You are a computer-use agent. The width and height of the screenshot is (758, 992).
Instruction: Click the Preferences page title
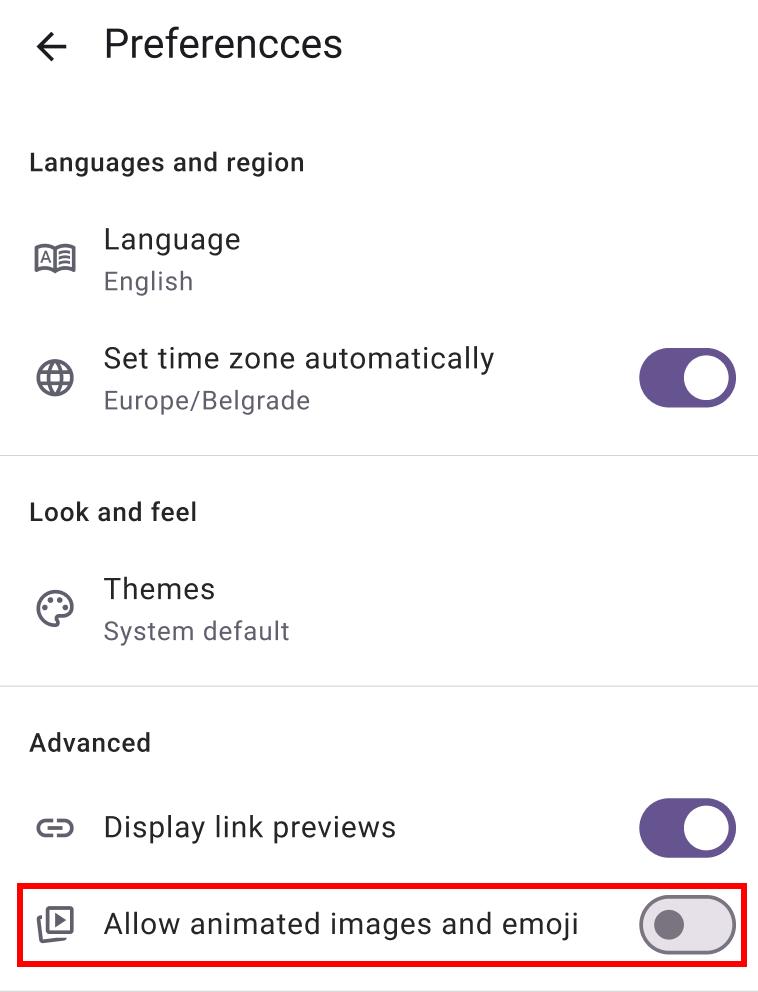pos(223,45)
